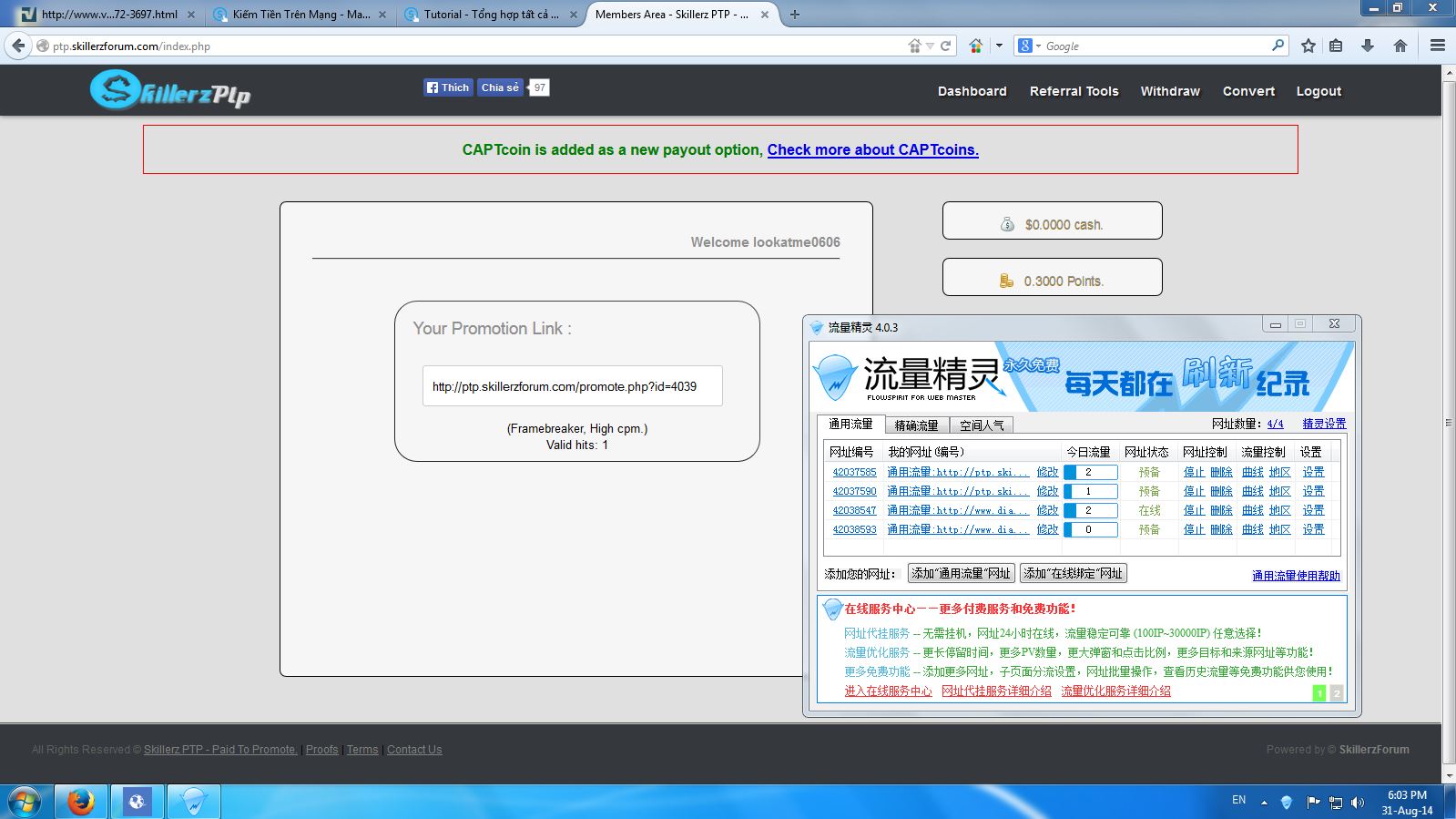Click the Check more about CAPTcoins link

point(873,149)
